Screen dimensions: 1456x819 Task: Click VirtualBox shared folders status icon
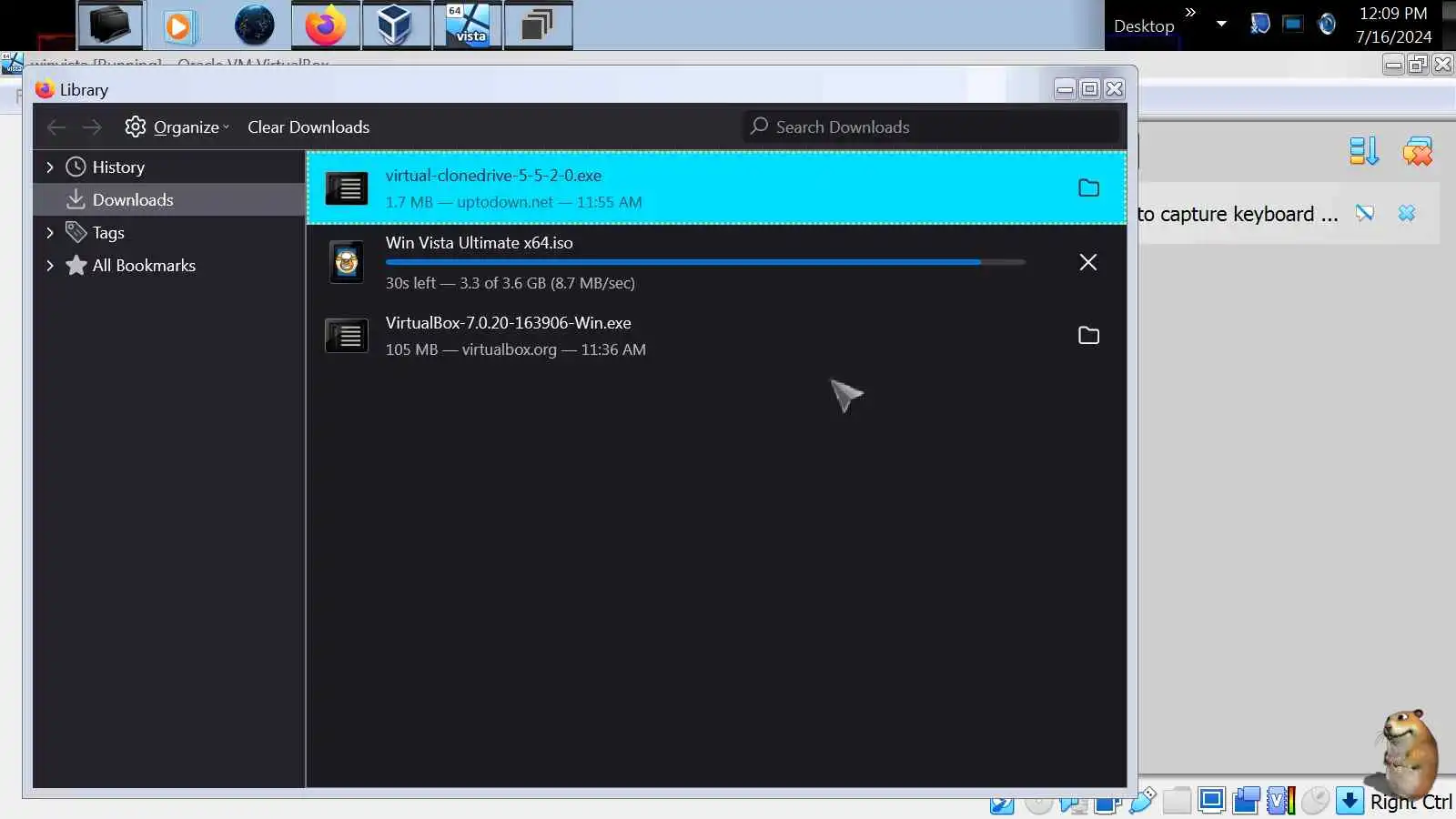(x=1177, y=801)
